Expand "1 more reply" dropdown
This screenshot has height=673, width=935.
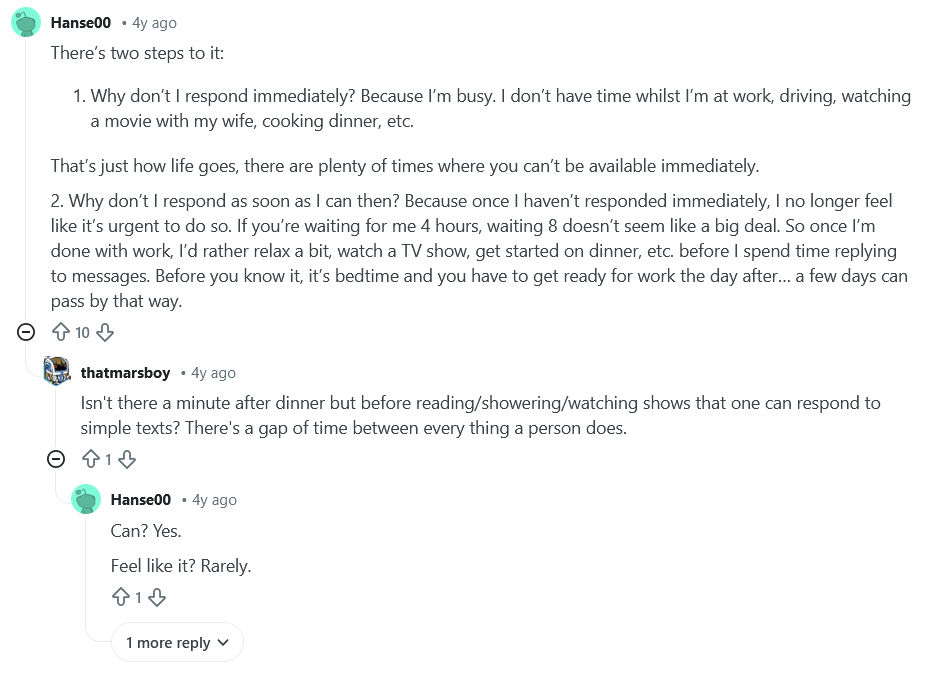tap(178, 643)
